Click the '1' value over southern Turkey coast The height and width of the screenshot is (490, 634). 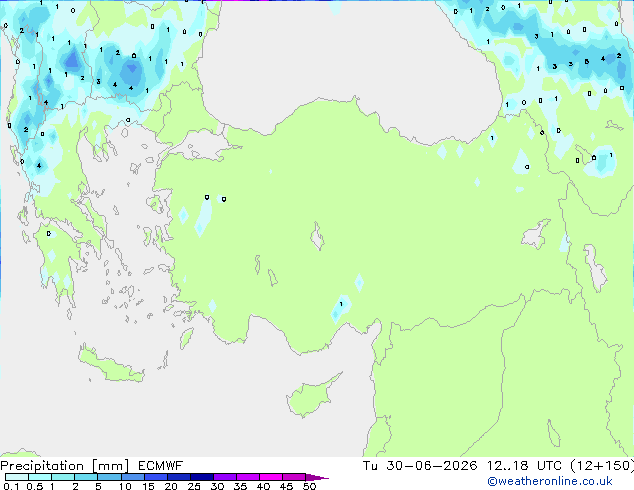341,304
